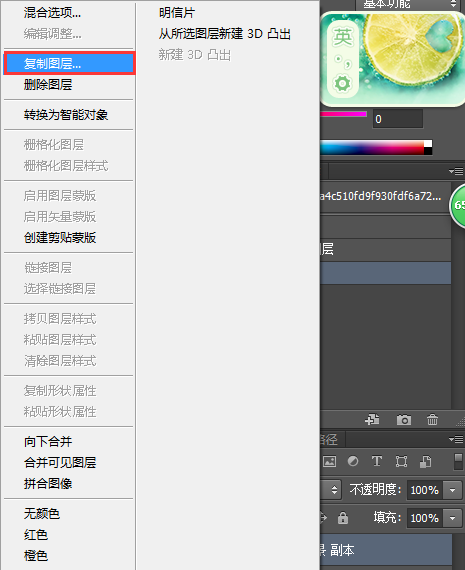The image size is (465, 570).
Task: Toggle the type layer filter T icon
Action: click(x=377, y=461)
